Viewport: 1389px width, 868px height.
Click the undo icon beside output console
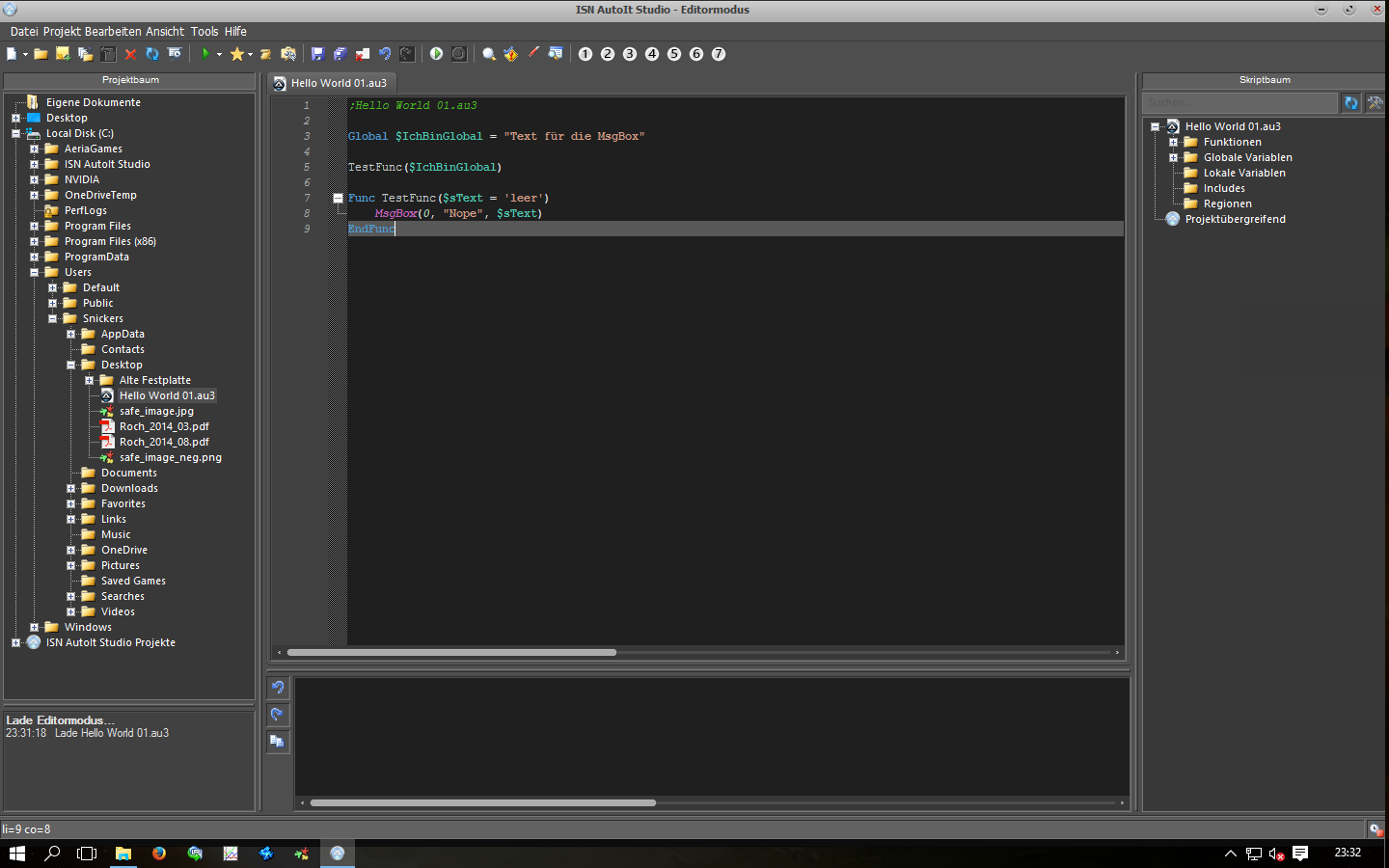tap(278, 688)
